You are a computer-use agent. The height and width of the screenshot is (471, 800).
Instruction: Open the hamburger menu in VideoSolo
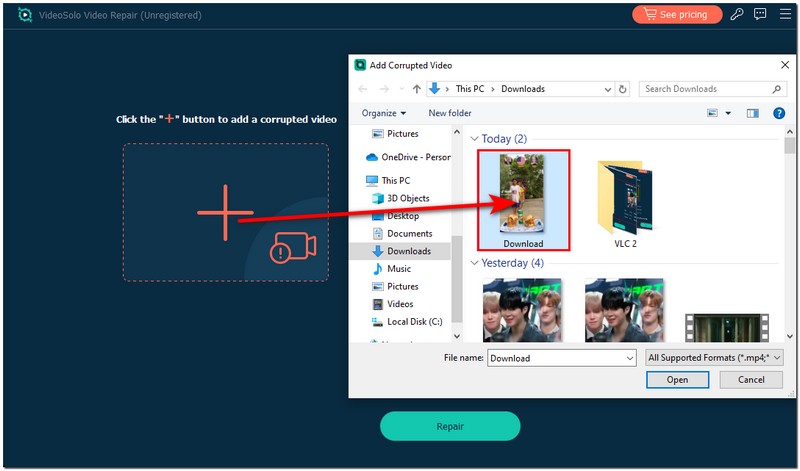click(x=783, y=15)
